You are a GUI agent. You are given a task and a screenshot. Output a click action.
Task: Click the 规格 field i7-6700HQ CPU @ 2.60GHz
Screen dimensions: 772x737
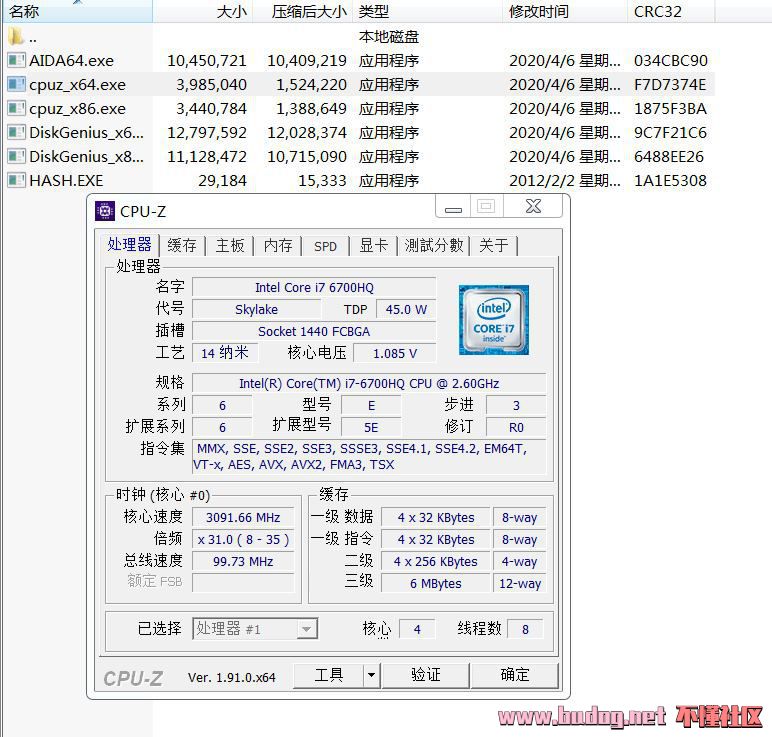click(x=369, y=384)
